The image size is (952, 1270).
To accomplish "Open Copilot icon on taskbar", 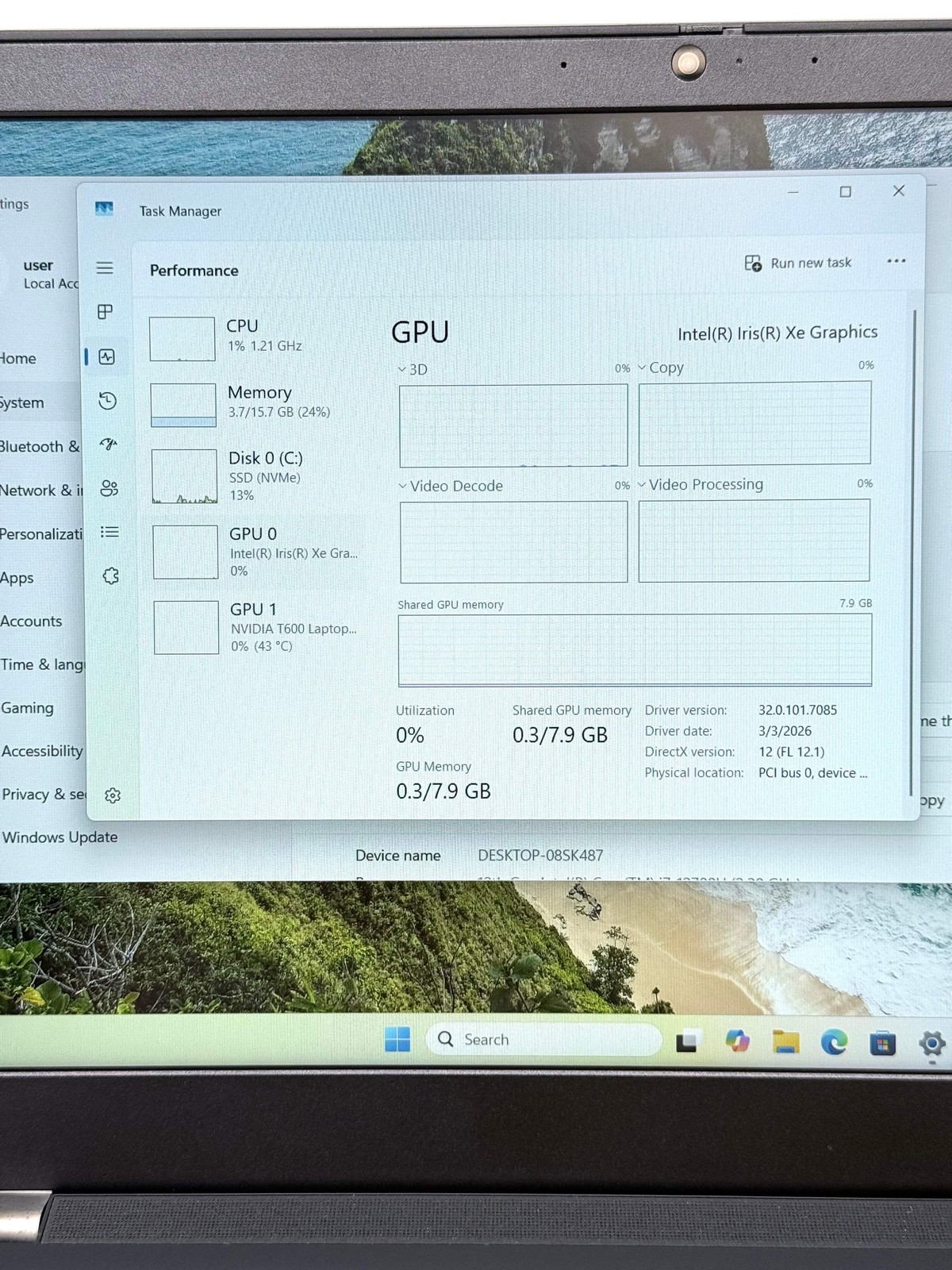I will 738,1041.
